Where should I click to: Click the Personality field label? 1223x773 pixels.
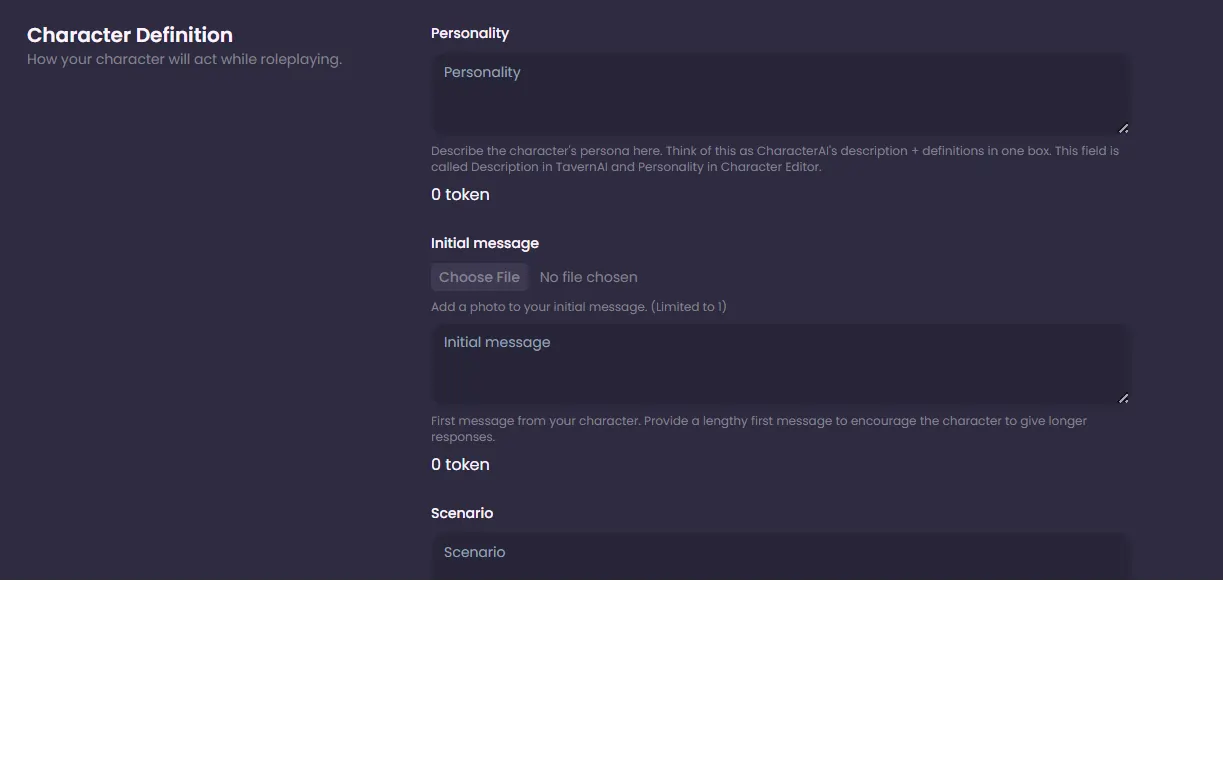coord(469,33)
